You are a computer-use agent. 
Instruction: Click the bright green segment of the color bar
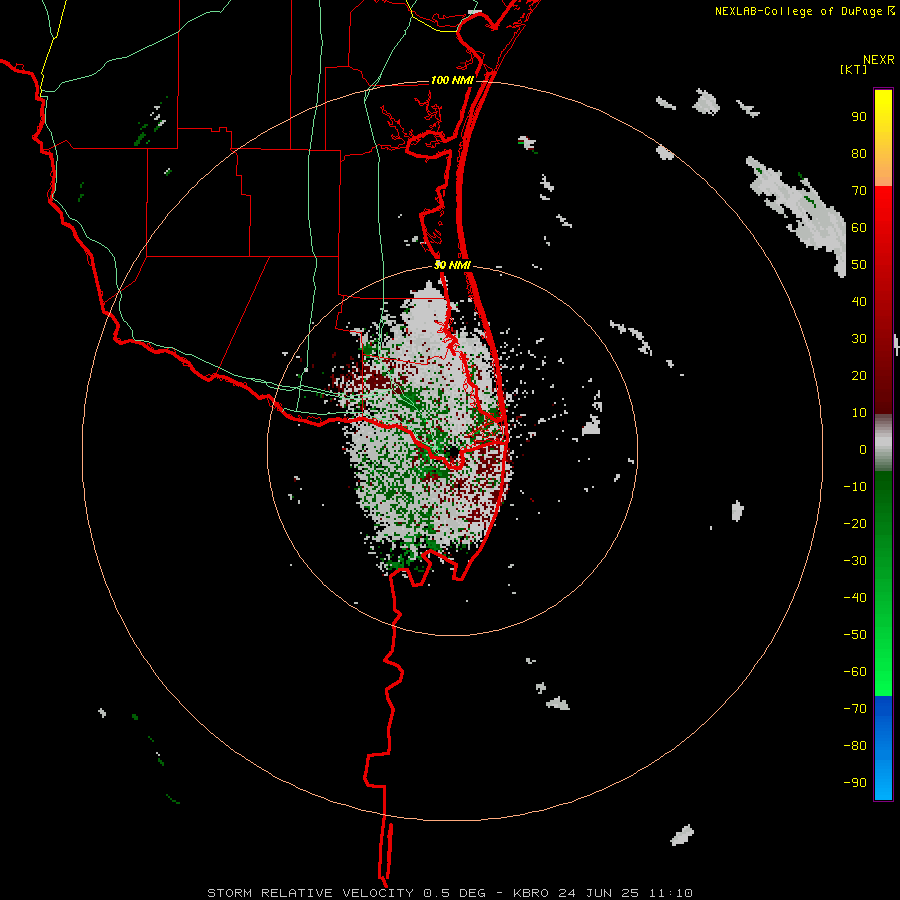(883, 637)
